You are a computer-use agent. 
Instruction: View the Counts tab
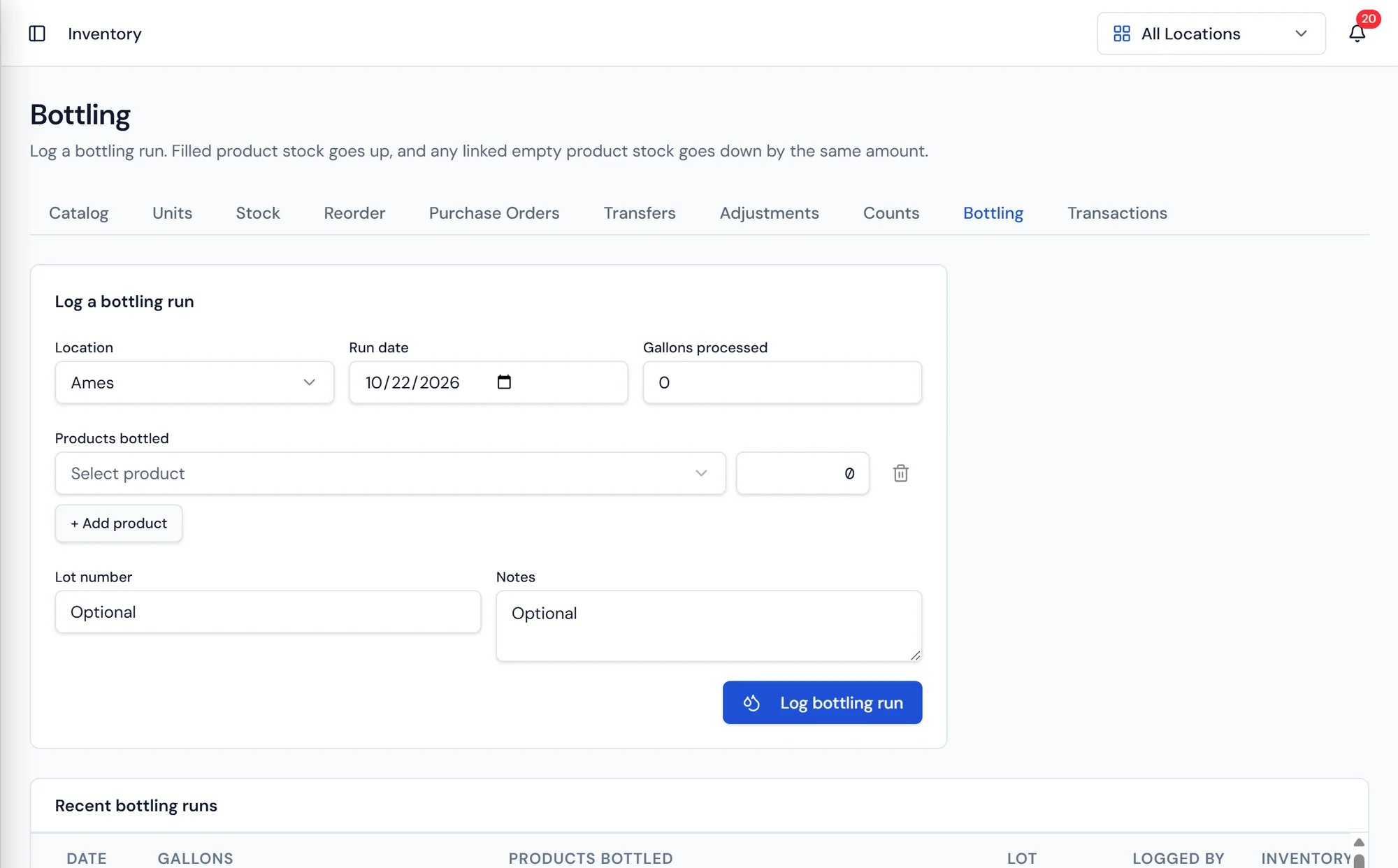[891, 213]
